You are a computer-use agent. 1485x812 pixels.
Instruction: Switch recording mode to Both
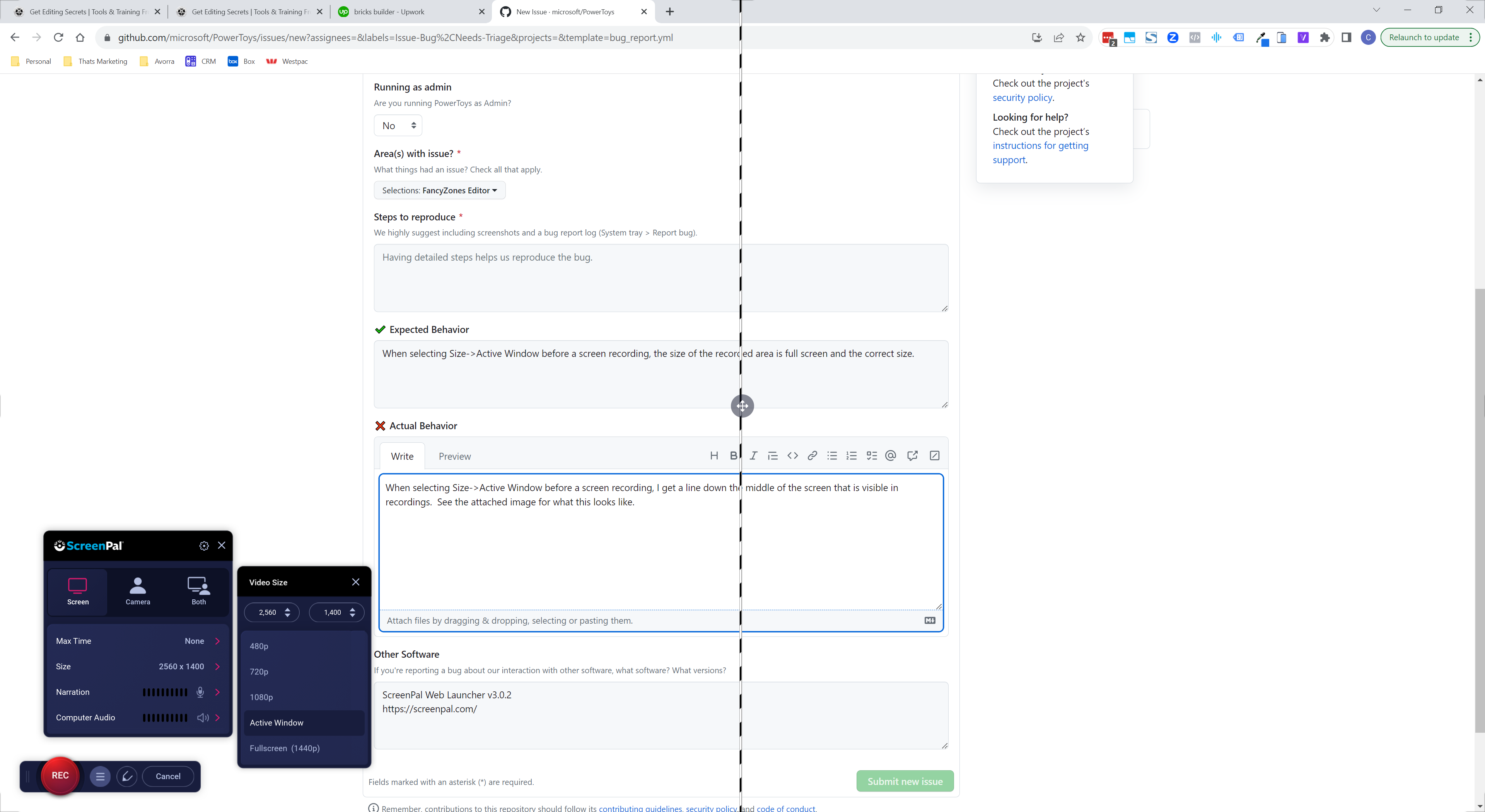198,591
